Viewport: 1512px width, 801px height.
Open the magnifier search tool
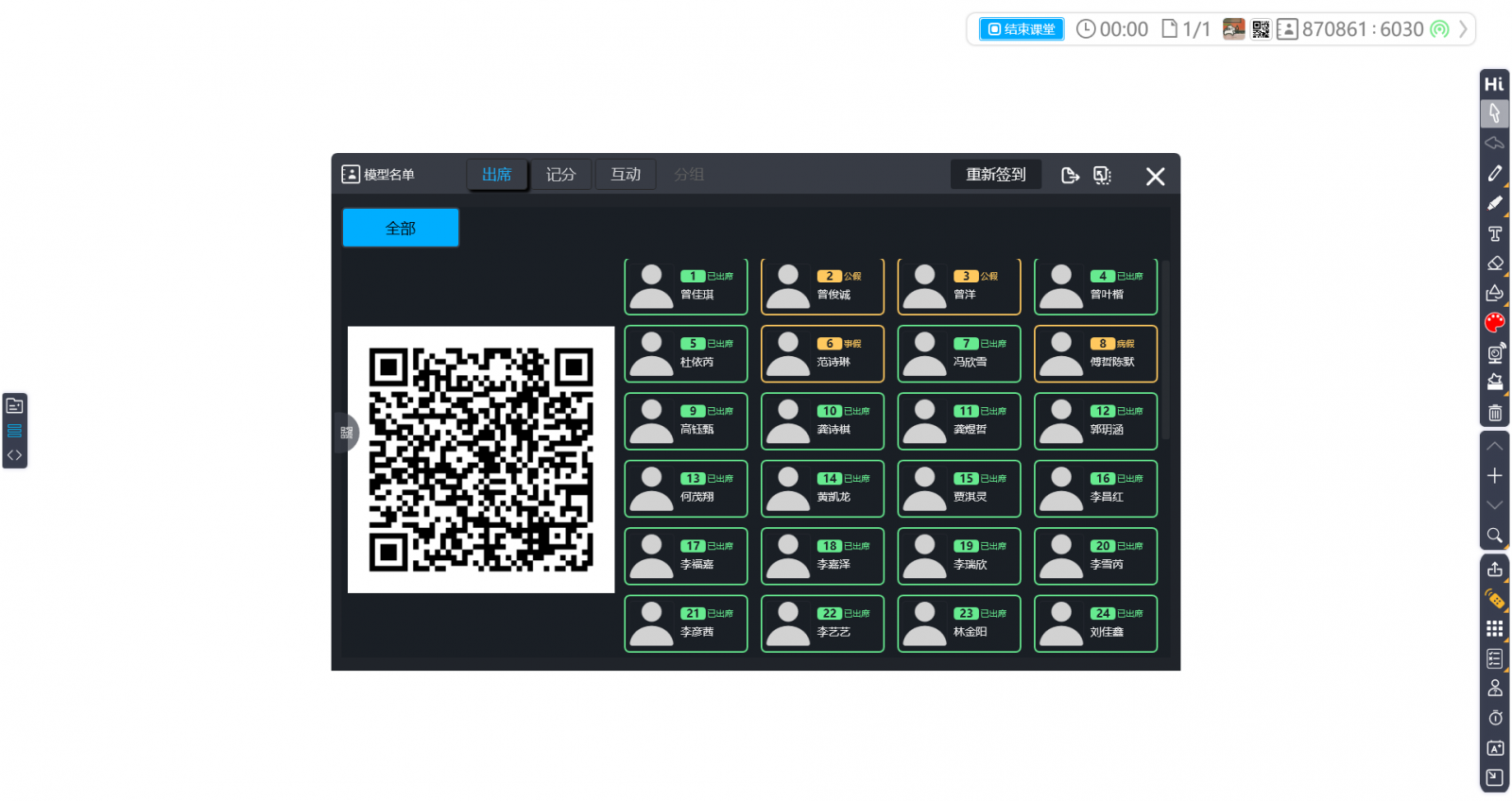1494,536
